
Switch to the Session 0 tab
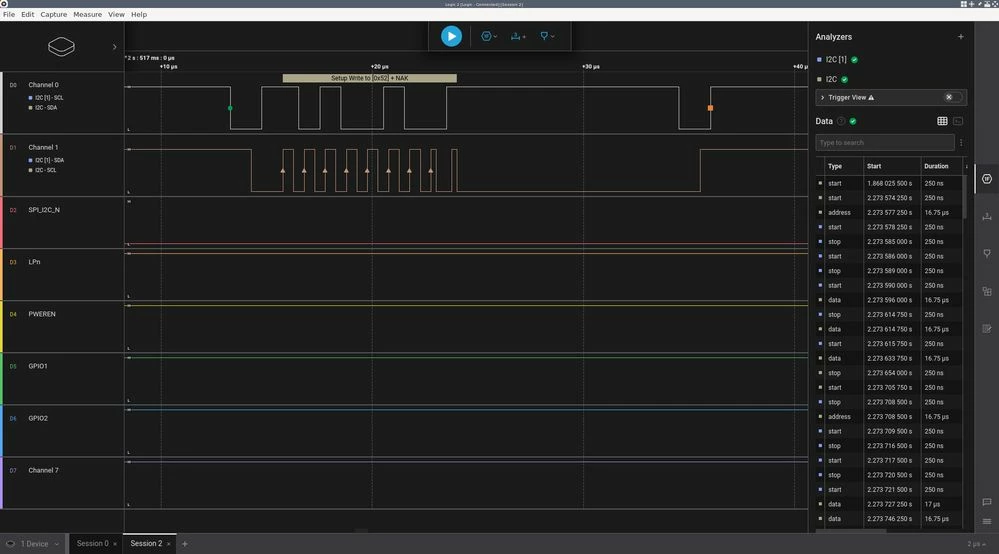tap(93, 544)
